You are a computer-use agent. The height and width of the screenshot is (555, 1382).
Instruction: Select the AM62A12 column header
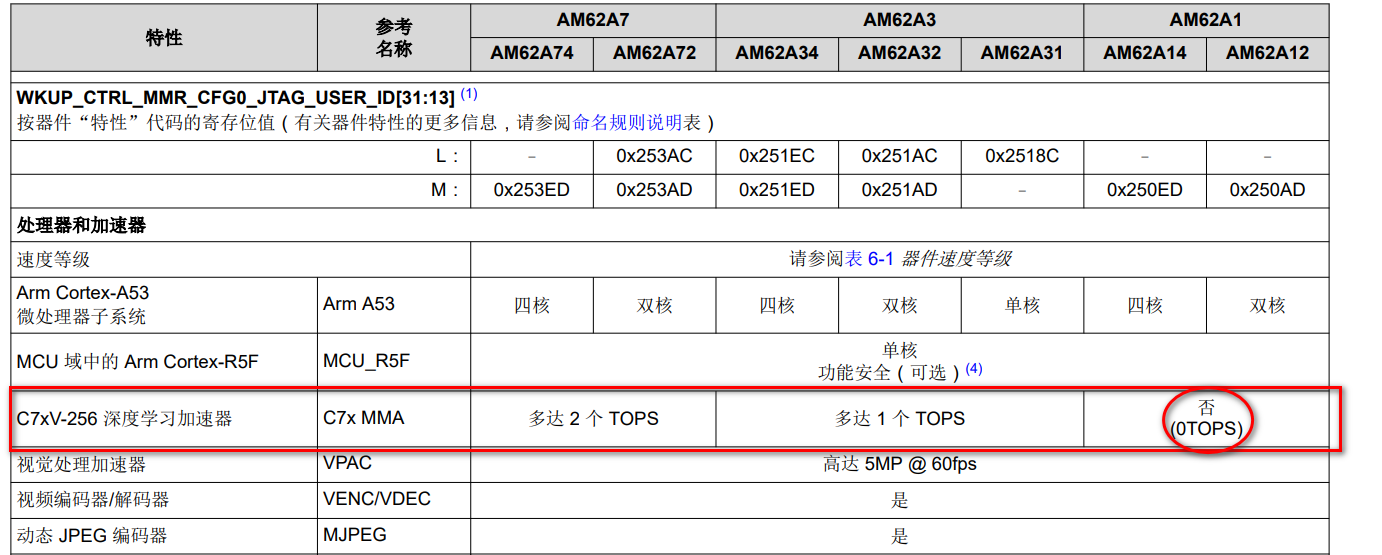pos(1267,53)
